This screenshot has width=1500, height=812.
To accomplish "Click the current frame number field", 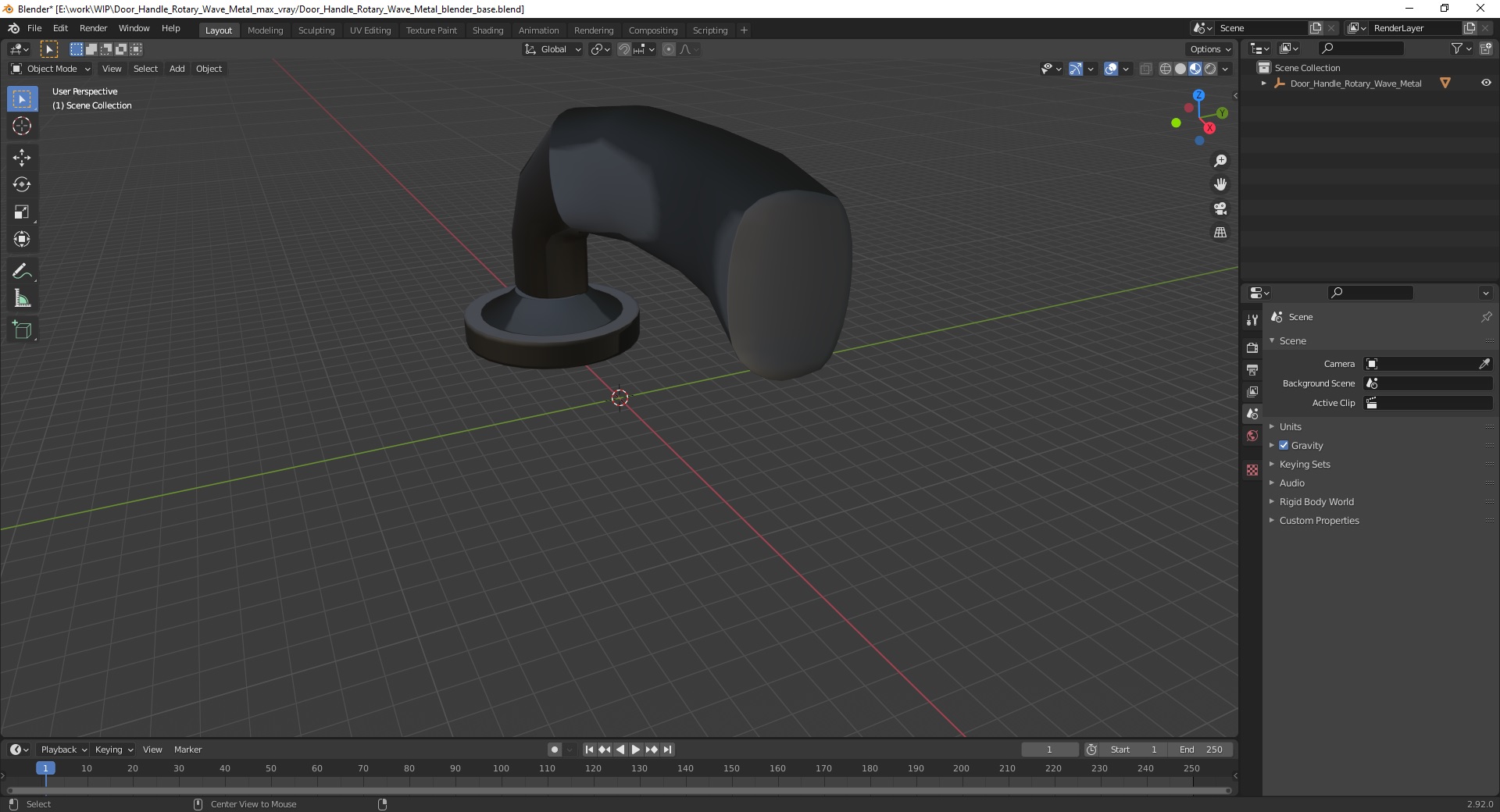I will click(x=1050, y=750).
